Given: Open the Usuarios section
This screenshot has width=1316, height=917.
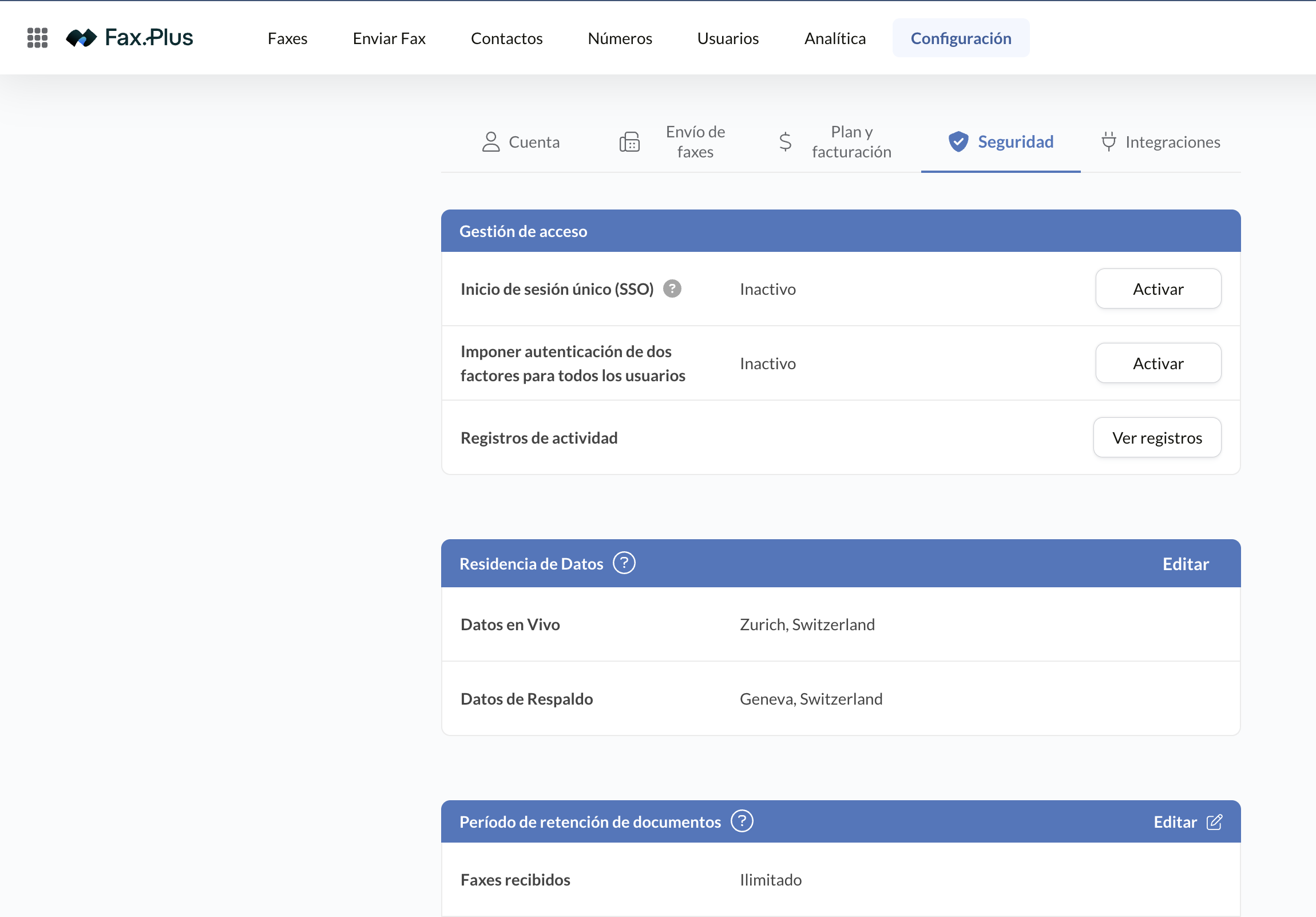Looking at the screenshot, I should (728, 38).
